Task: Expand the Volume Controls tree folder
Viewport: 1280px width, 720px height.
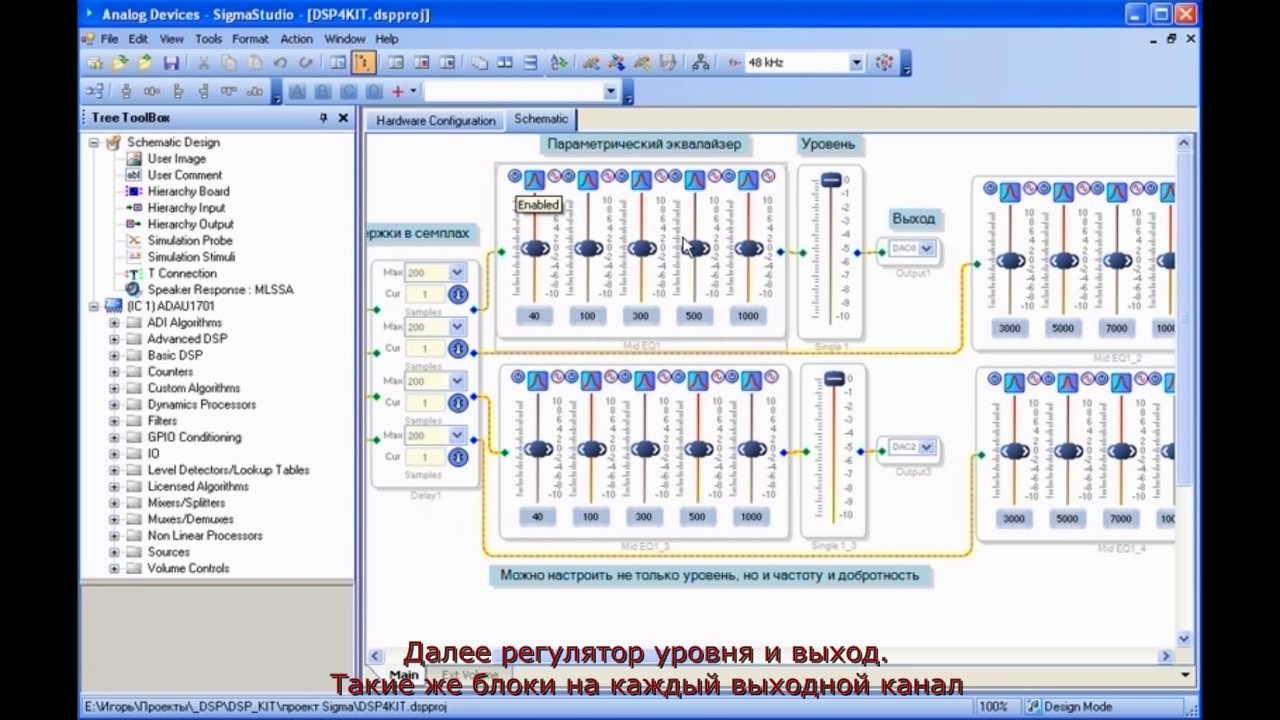Action: [114, 568]
